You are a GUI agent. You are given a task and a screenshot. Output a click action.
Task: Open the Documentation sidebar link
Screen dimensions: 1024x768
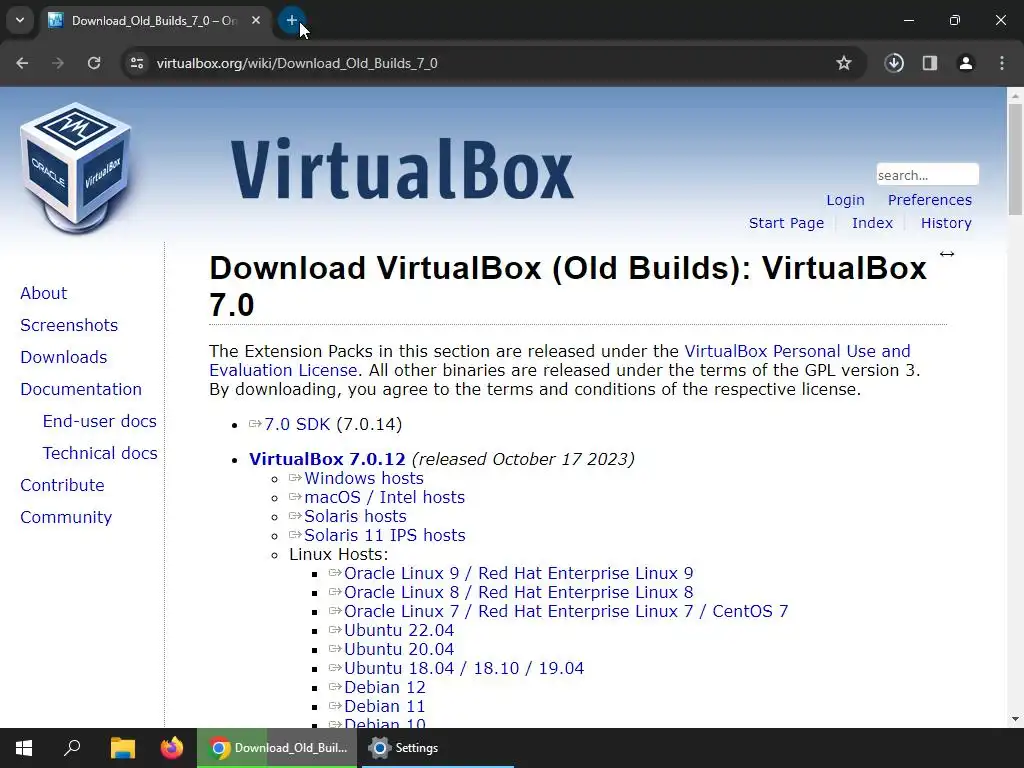click(x=81, y=389)
